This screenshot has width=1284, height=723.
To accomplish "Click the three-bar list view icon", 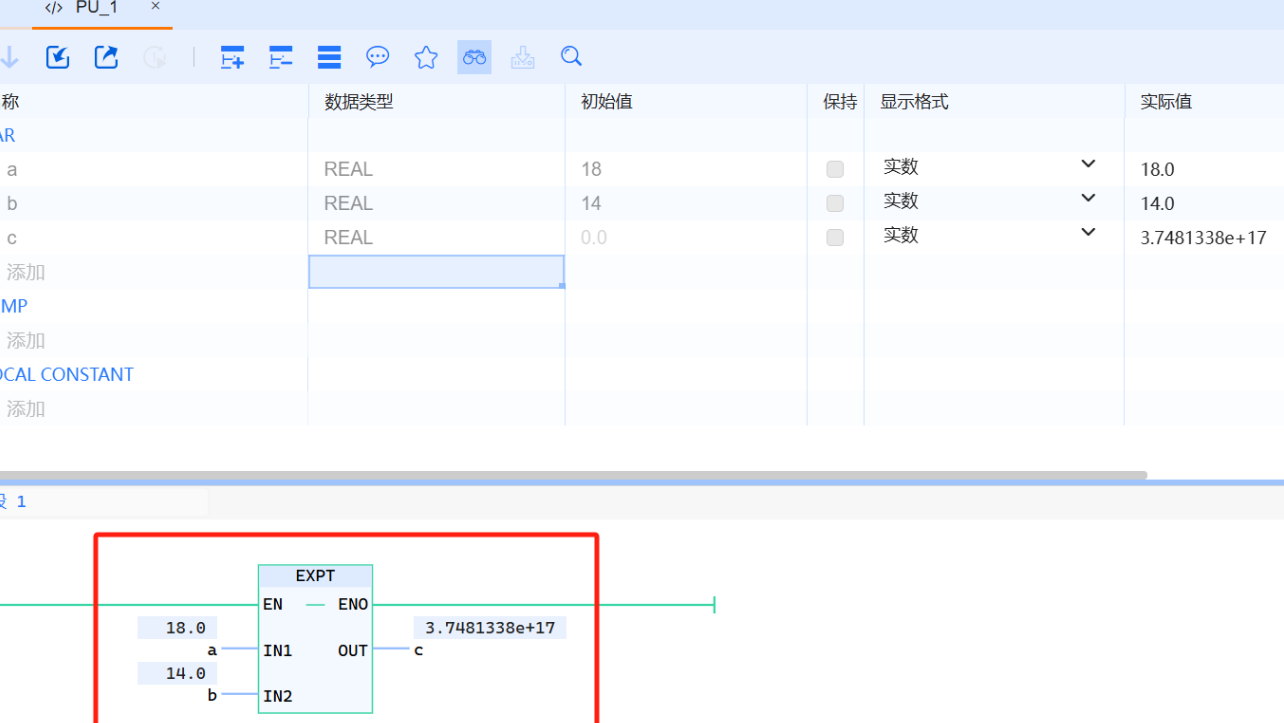I will pos(329,57).
